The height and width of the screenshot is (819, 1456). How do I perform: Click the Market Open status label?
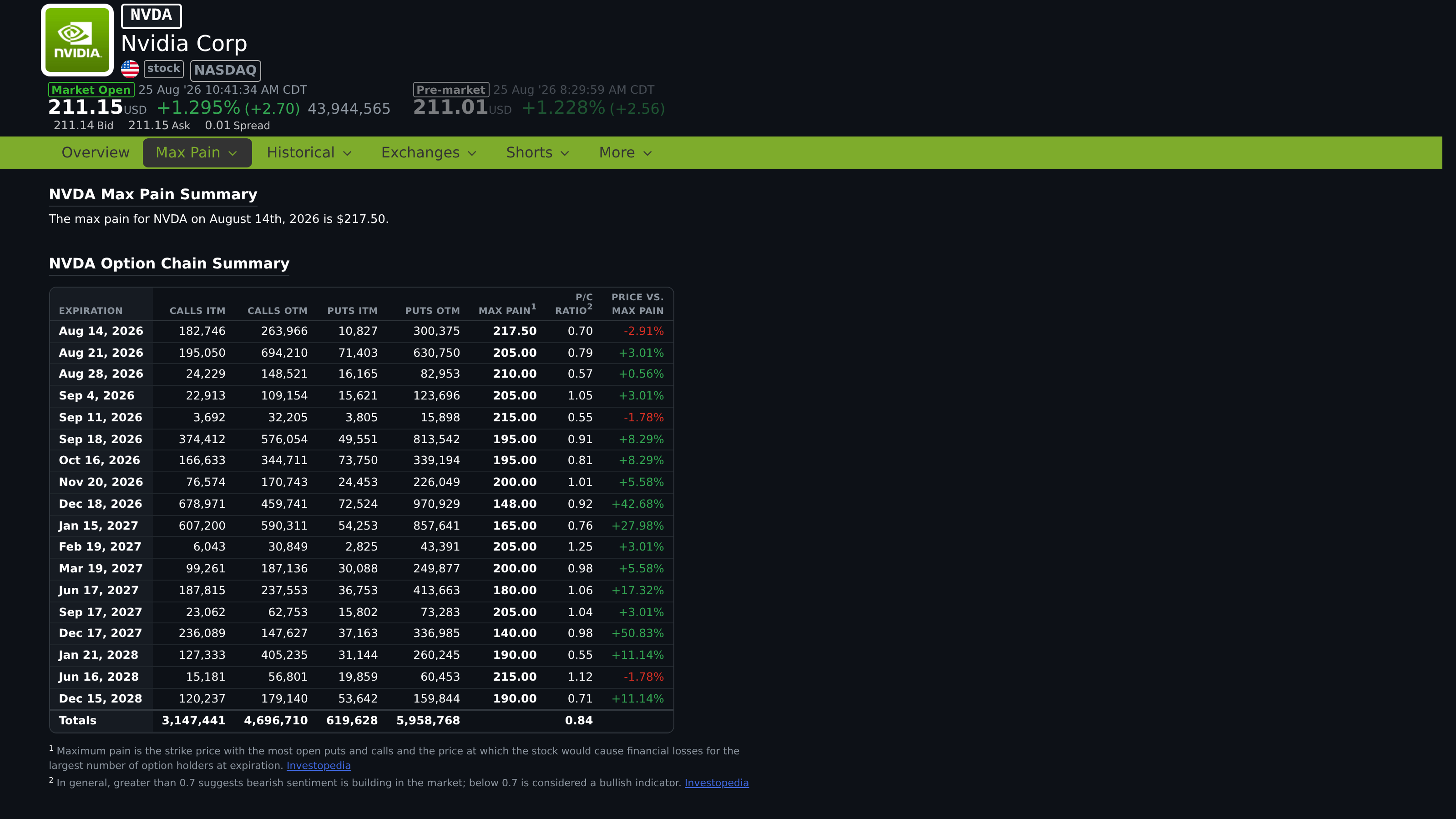click(x=91, y=90)
